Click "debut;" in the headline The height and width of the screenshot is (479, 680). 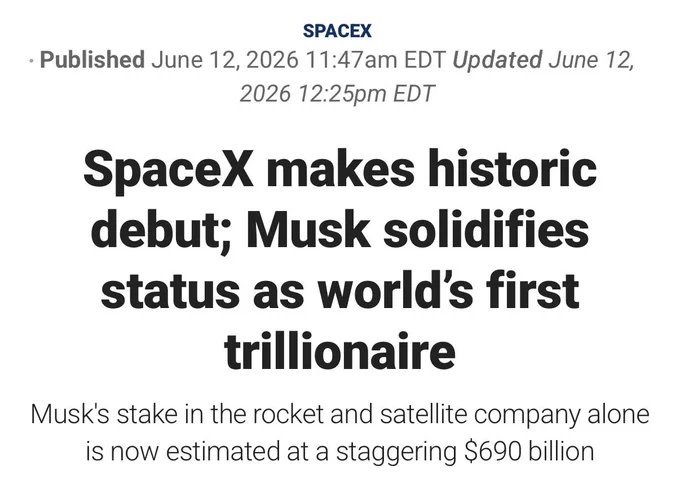(163, 231)
